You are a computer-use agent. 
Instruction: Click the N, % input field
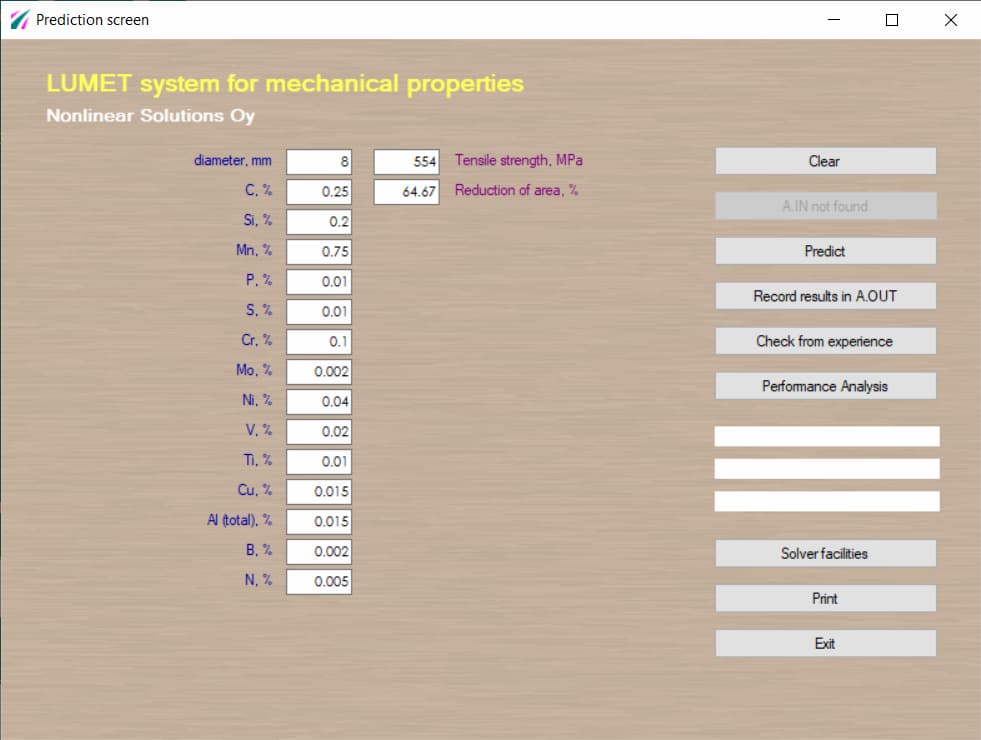coord(319,581)
